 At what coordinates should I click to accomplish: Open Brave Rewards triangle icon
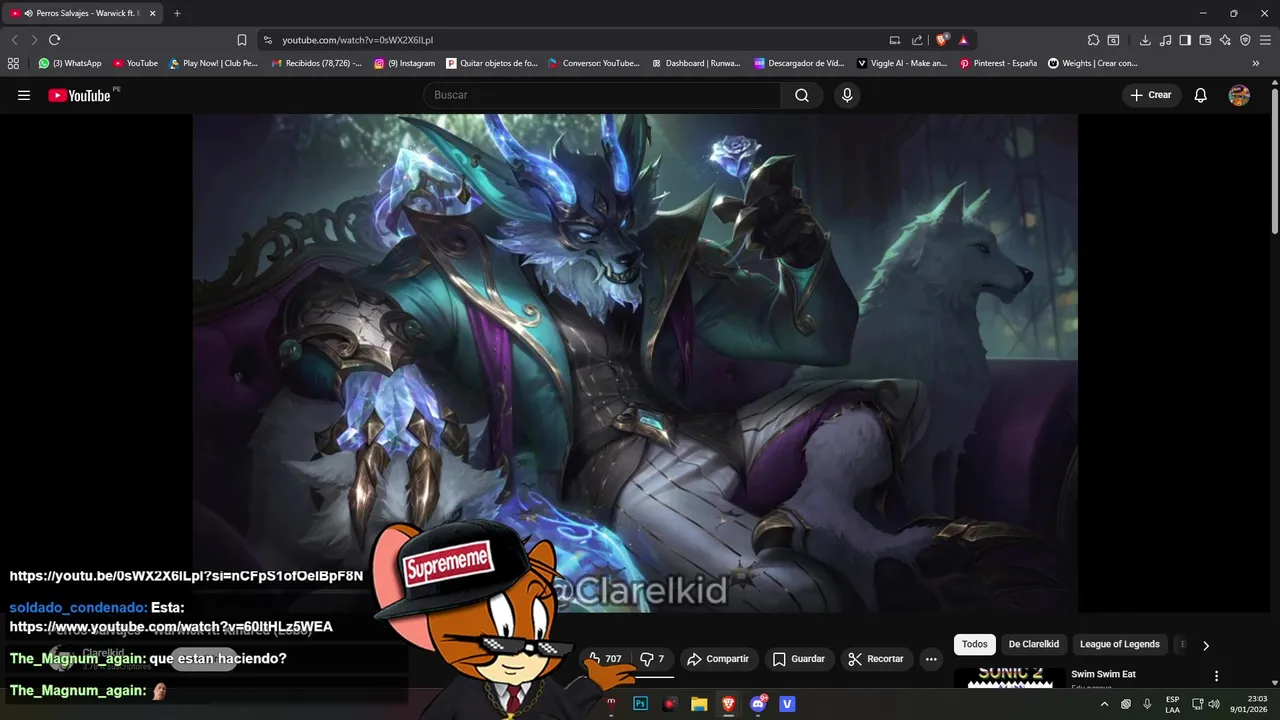[963, 40]
